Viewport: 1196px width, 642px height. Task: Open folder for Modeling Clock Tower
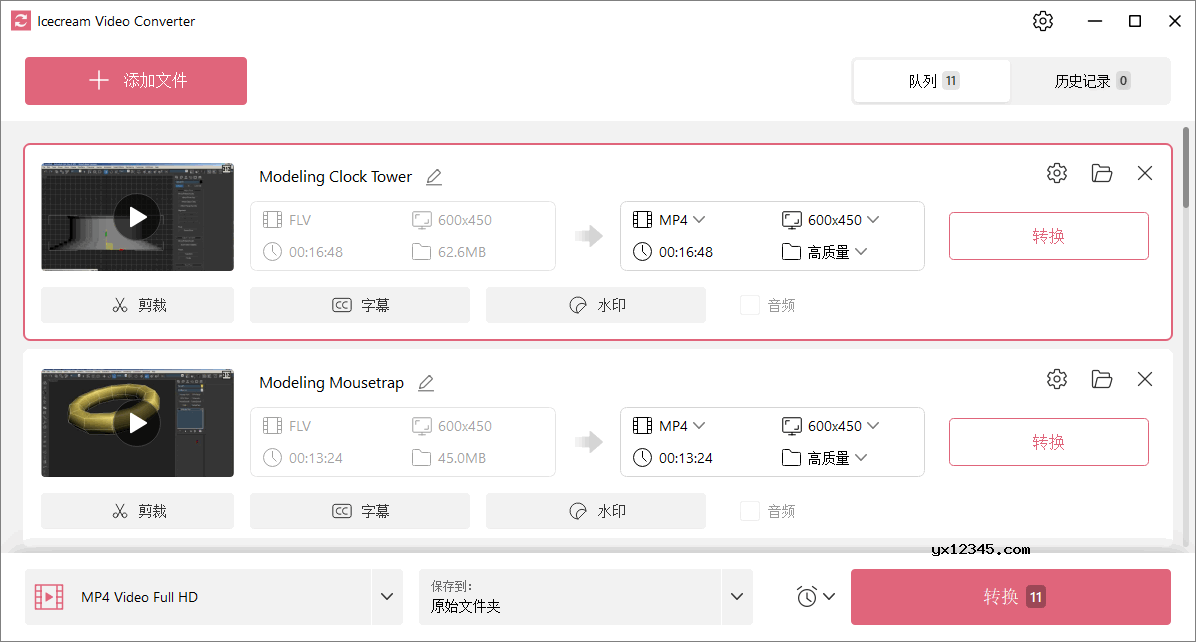coord(1102,173)
